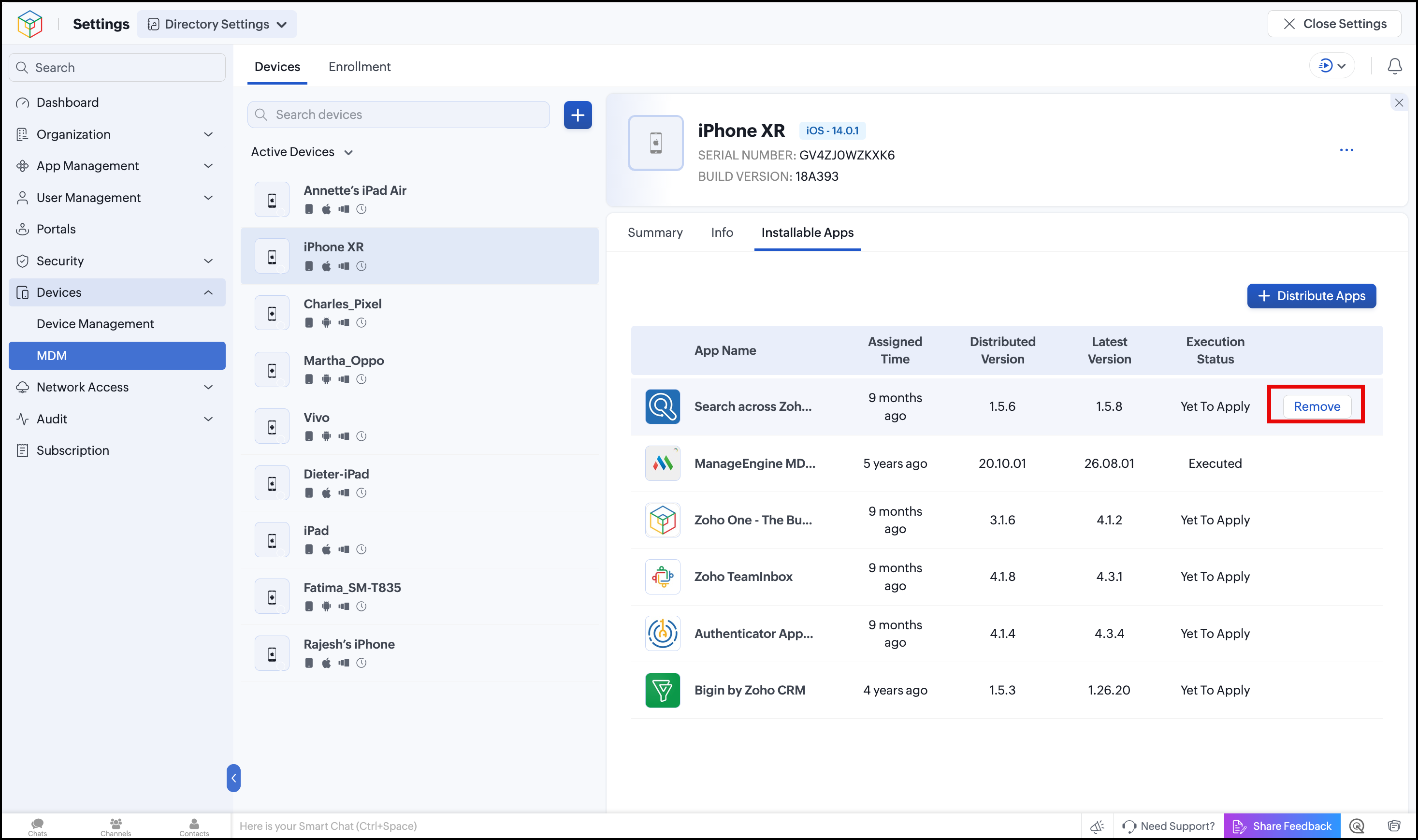Open Device Management in the sidebar

[x=117, y=324]
